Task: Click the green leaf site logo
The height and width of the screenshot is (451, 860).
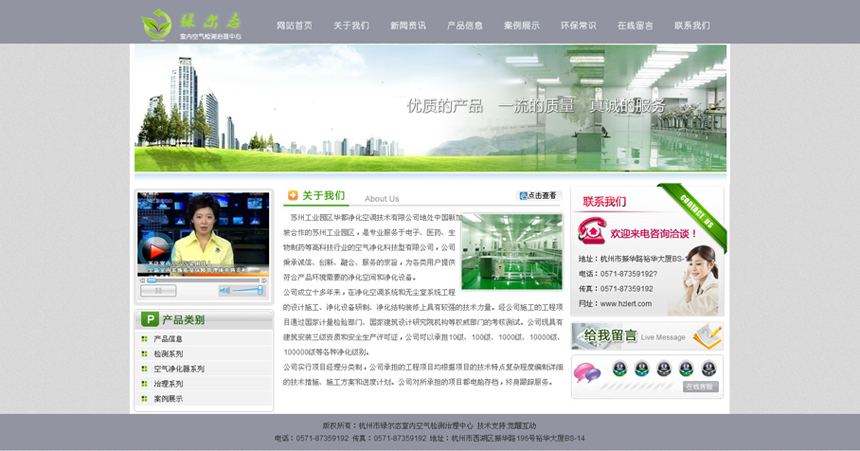Action: tap(156, 23)
